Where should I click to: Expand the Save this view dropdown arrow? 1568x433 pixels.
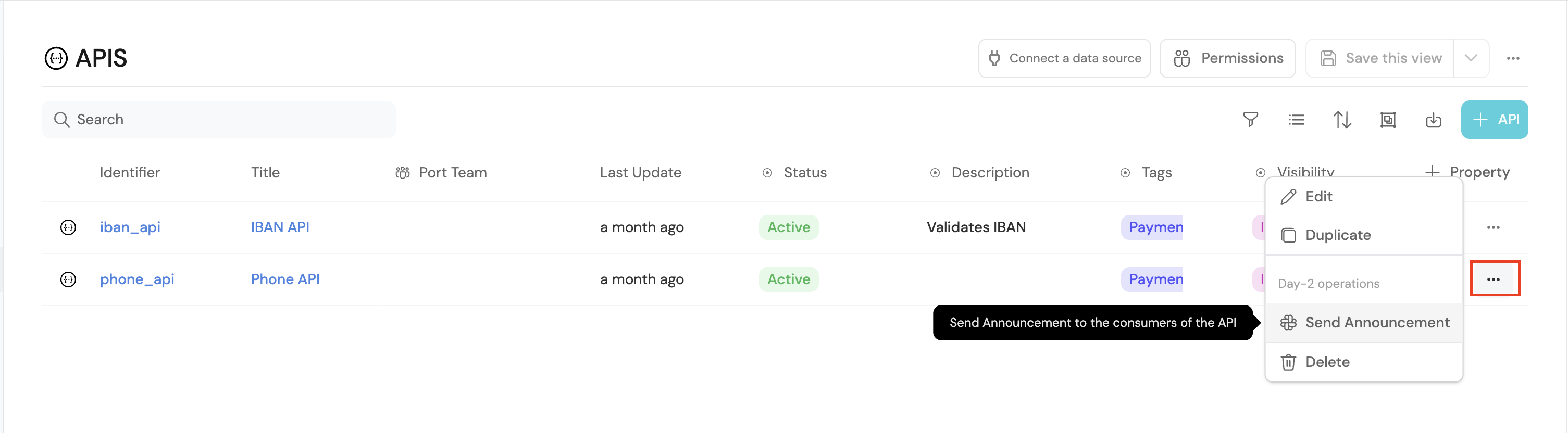coord(1471,58)
